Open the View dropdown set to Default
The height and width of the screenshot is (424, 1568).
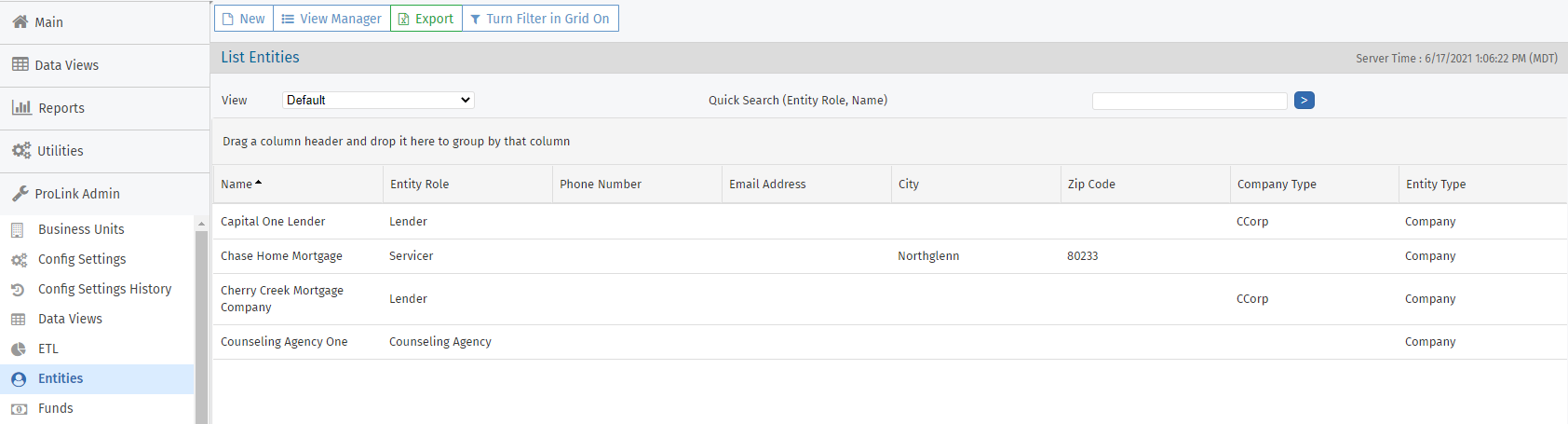(x=378, y=100)
